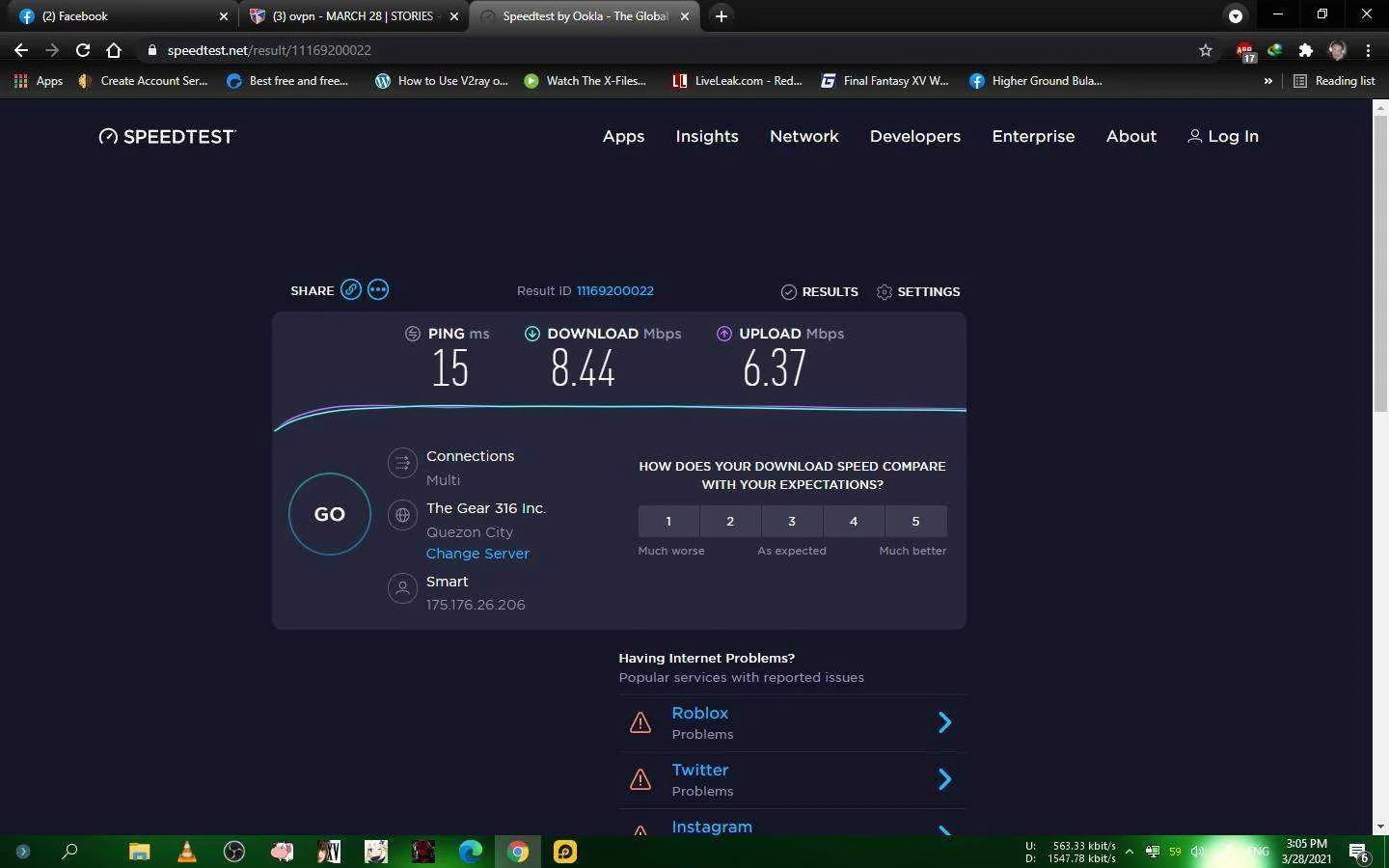Switch to the Facebook tab
This screenshot has width=1389, height=868.
(x=121, y=16)
